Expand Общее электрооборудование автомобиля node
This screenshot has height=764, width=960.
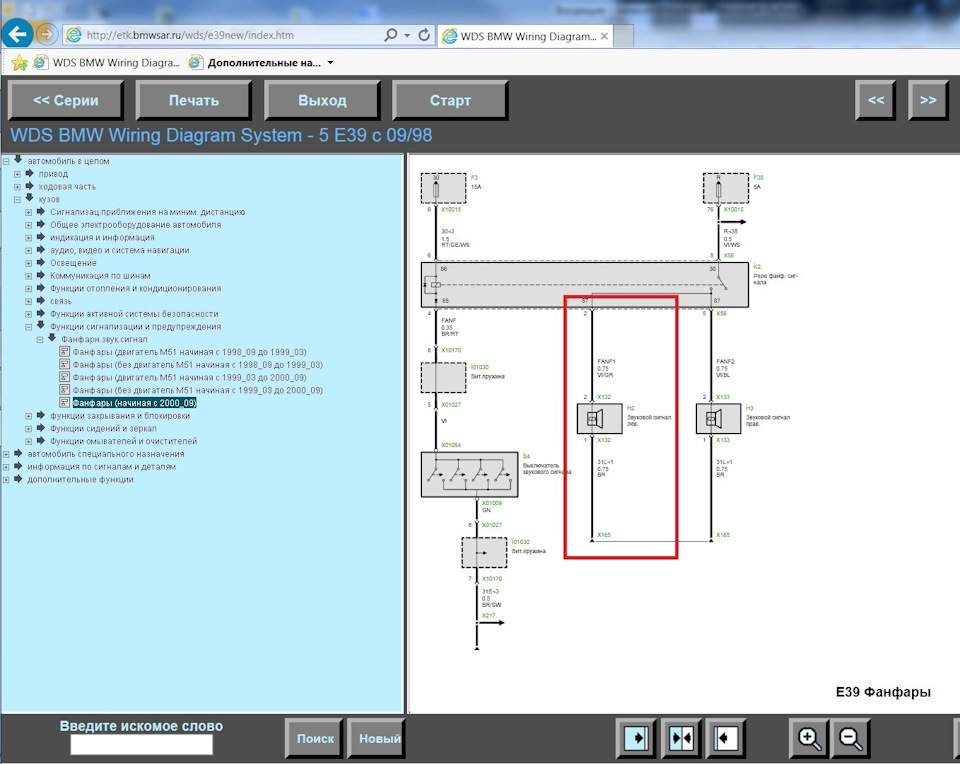[x=28, y=225]
